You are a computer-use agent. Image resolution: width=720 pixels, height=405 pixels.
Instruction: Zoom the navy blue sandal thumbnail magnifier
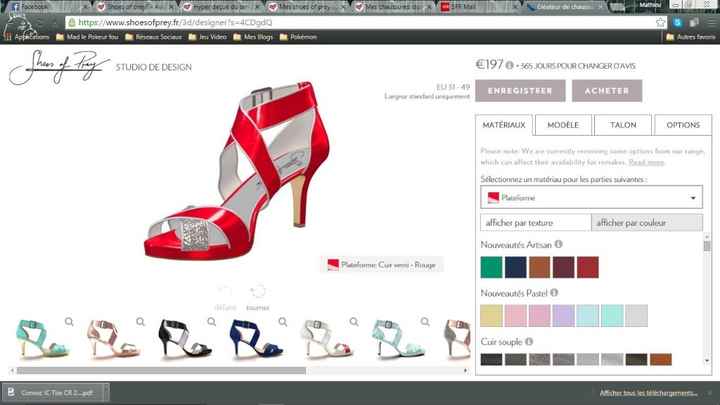pyautogui.click(x=283, y=321)
